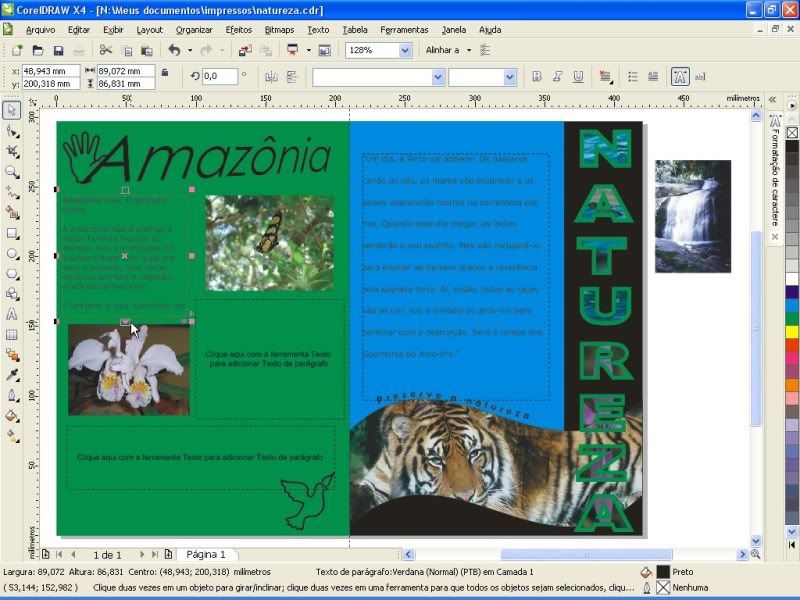Click the rotation angle input field
This screenshot has width=800, height=600.
pos(220,76)
